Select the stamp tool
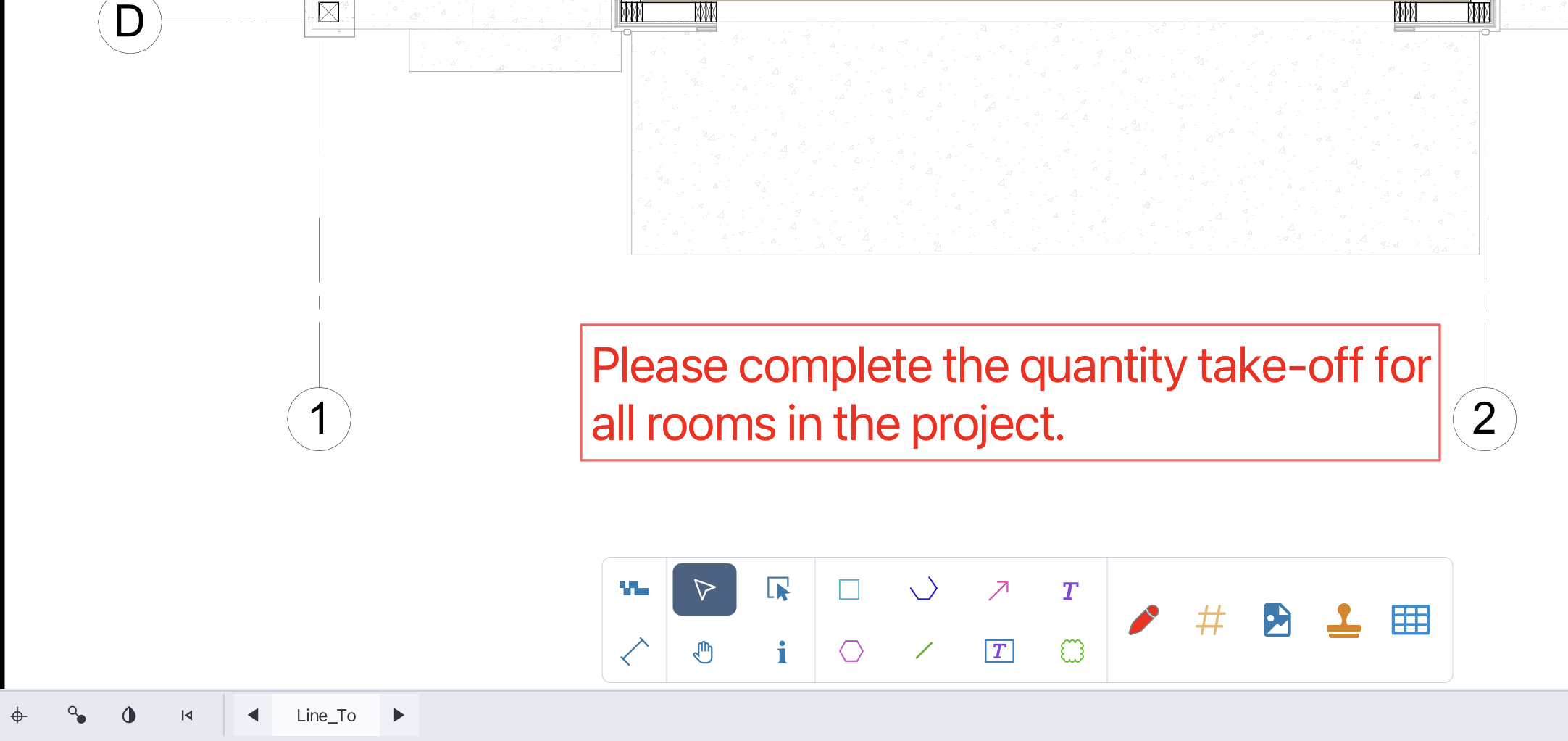This screenshot has width=1568, height=741. click(1344, 620)
